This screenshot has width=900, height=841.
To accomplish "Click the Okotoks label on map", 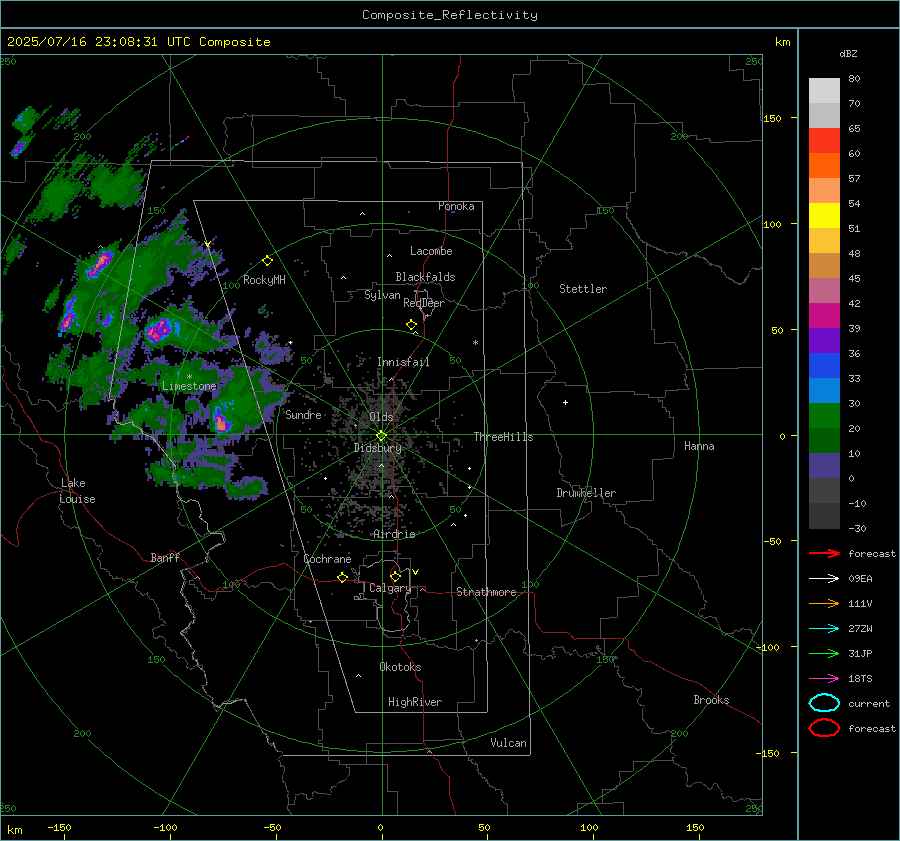I will (400, 667).
